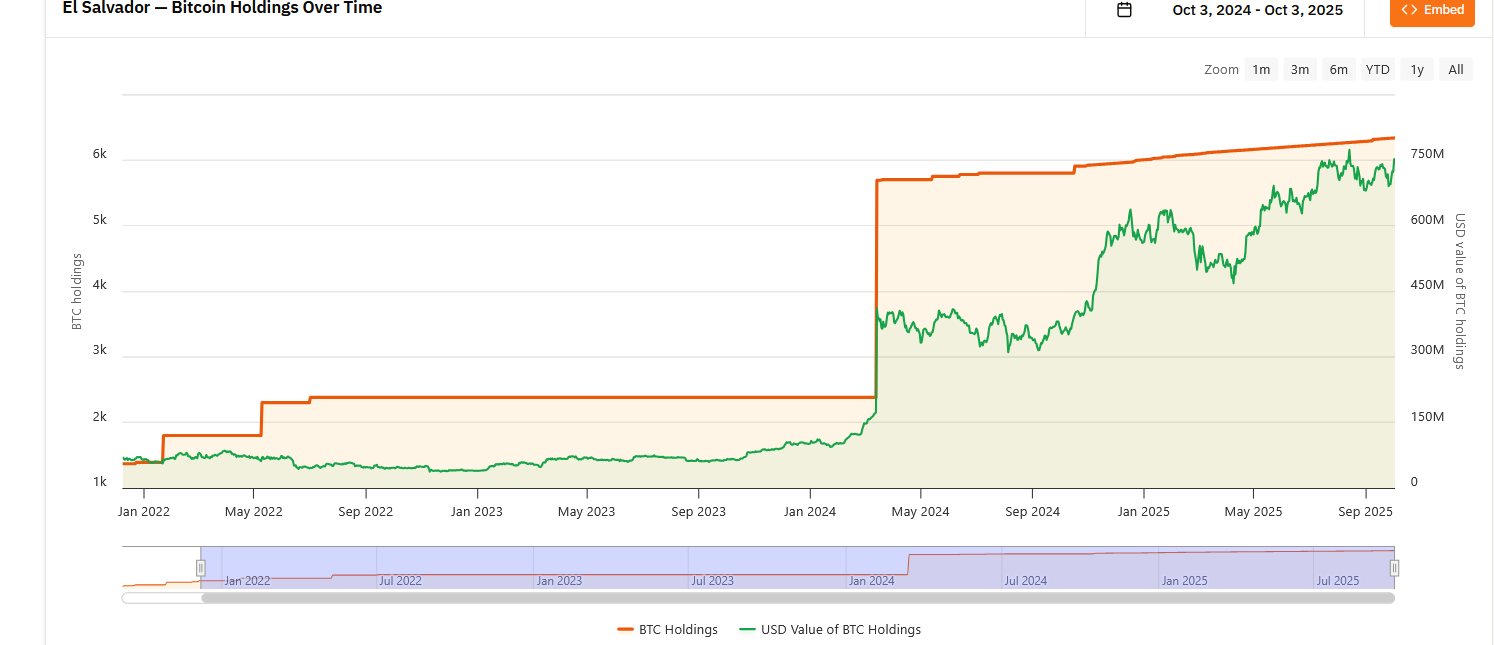The height and width of the screenshot is (645, 1494).
Task: Click the left navigator range handle
Action: (200, 568)
